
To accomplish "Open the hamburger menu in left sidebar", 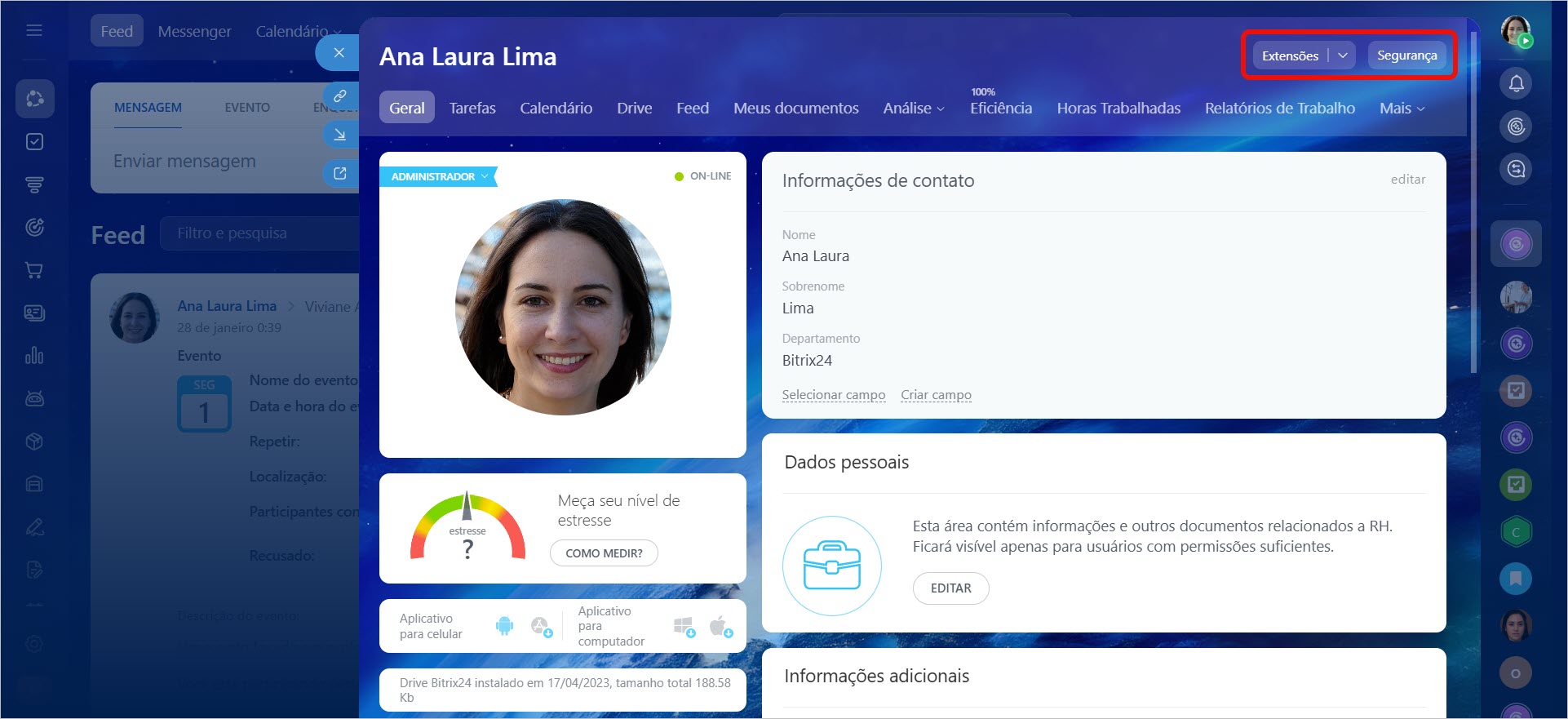I will pyautogui.click(x=34, y=31).
